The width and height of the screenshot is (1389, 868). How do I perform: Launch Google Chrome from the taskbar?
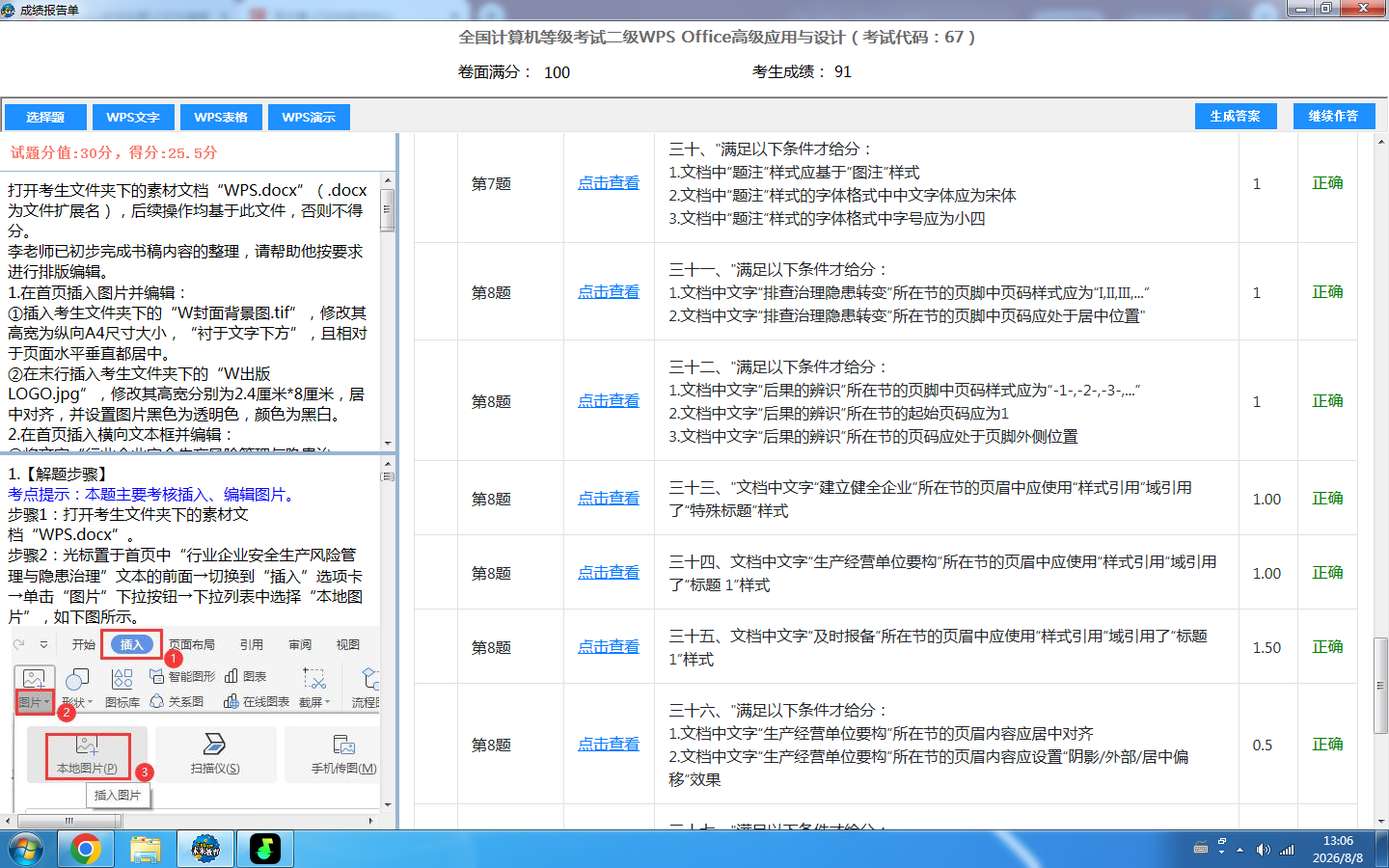click(86, 849)
